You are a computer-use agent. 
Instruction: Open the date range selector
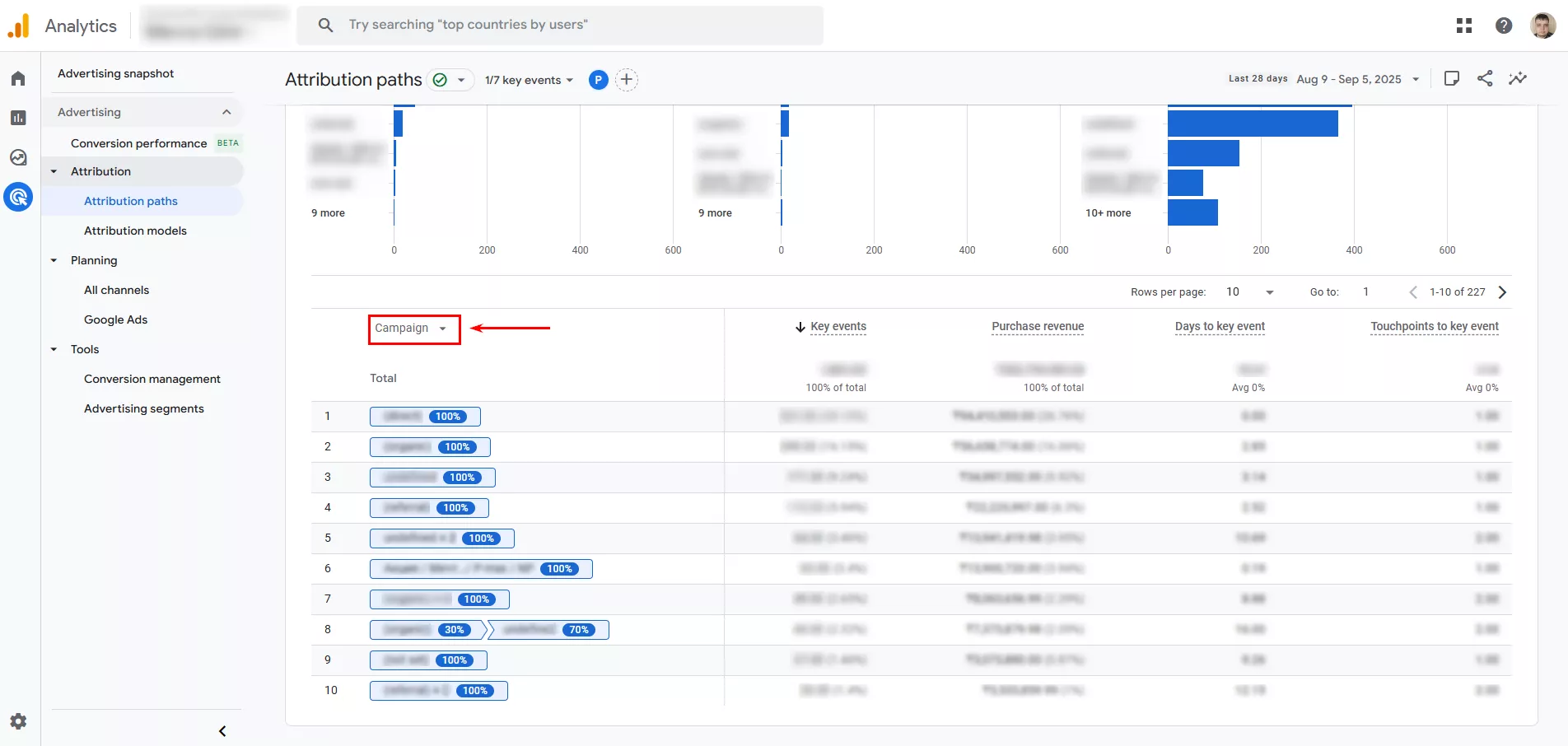coord(1357,79)
